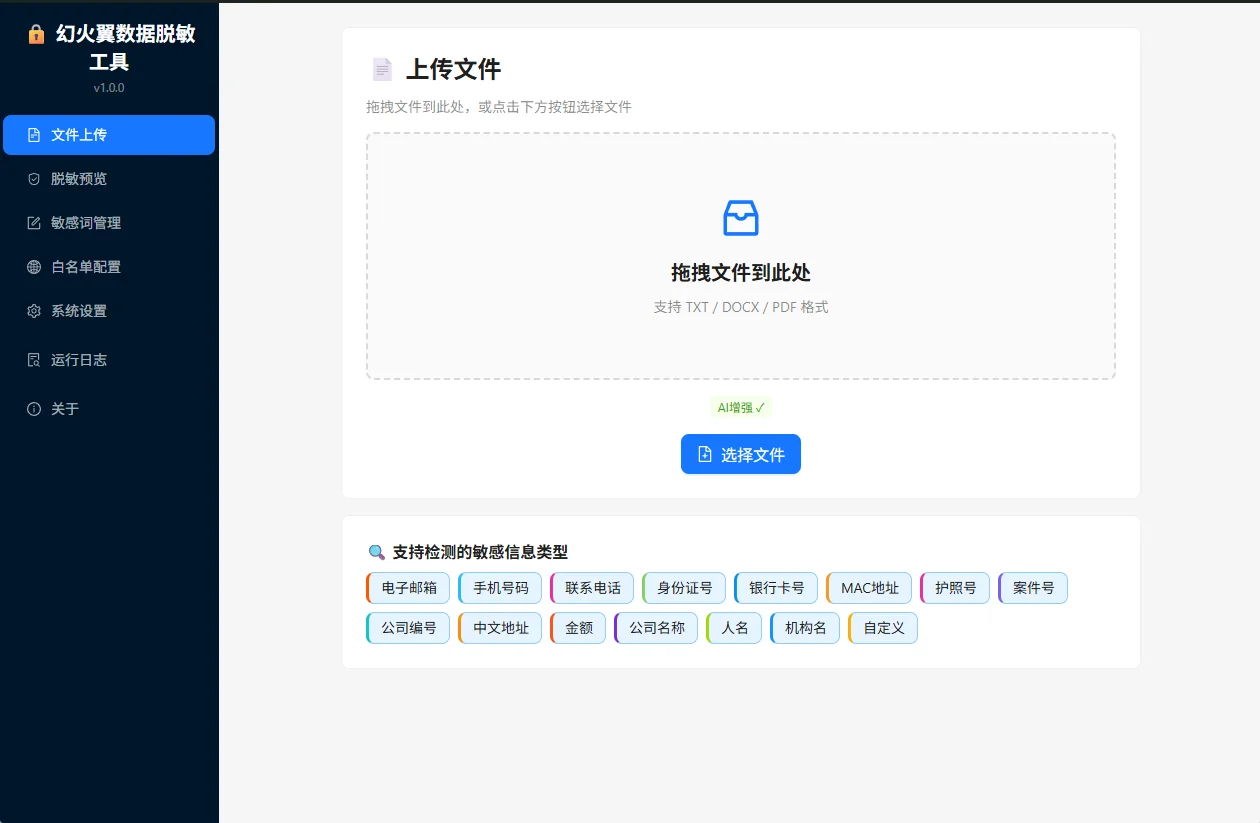Click the document icon beside 上传文件 heading

click(382, 69)
